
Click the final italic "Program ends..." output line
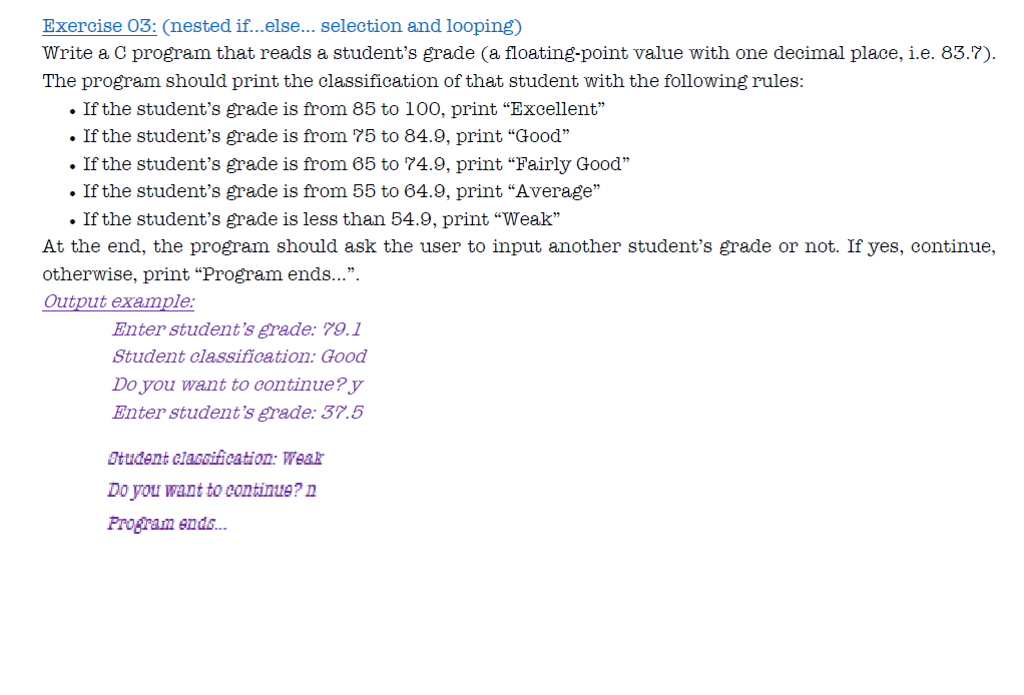tap(167, 523)
